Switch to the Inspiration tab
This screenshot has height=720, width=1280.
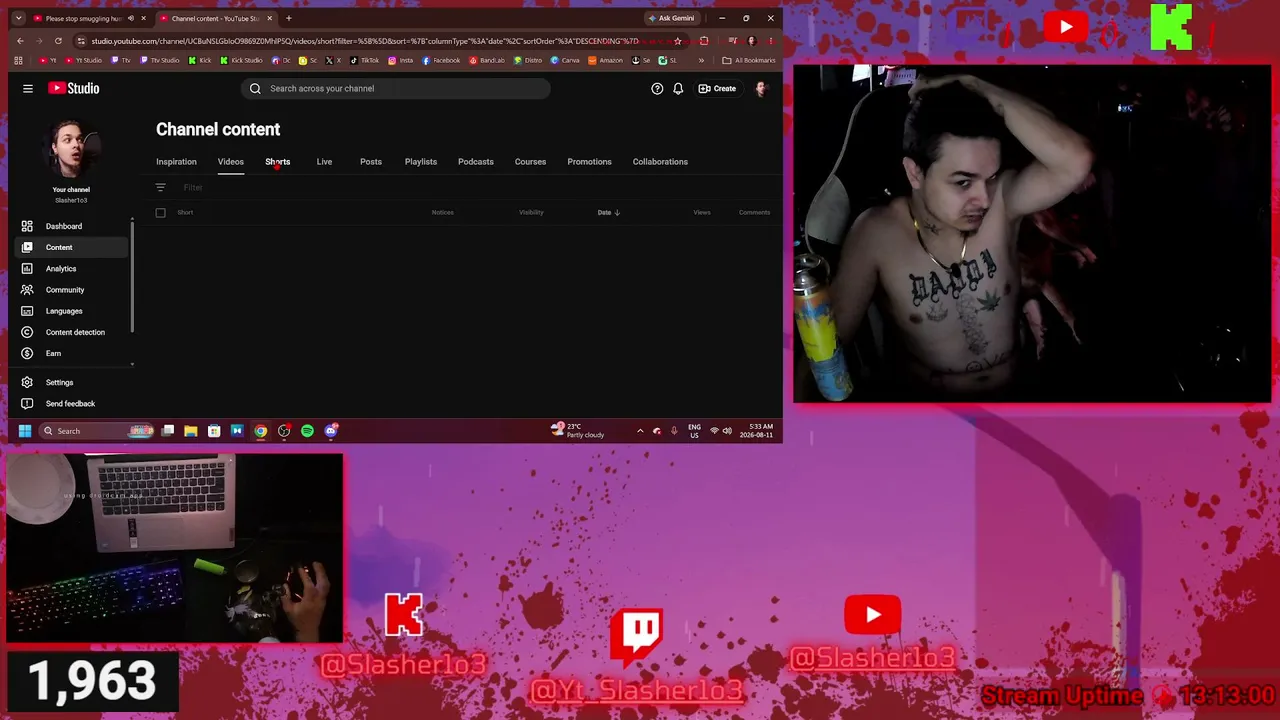(x=176, y=162)
